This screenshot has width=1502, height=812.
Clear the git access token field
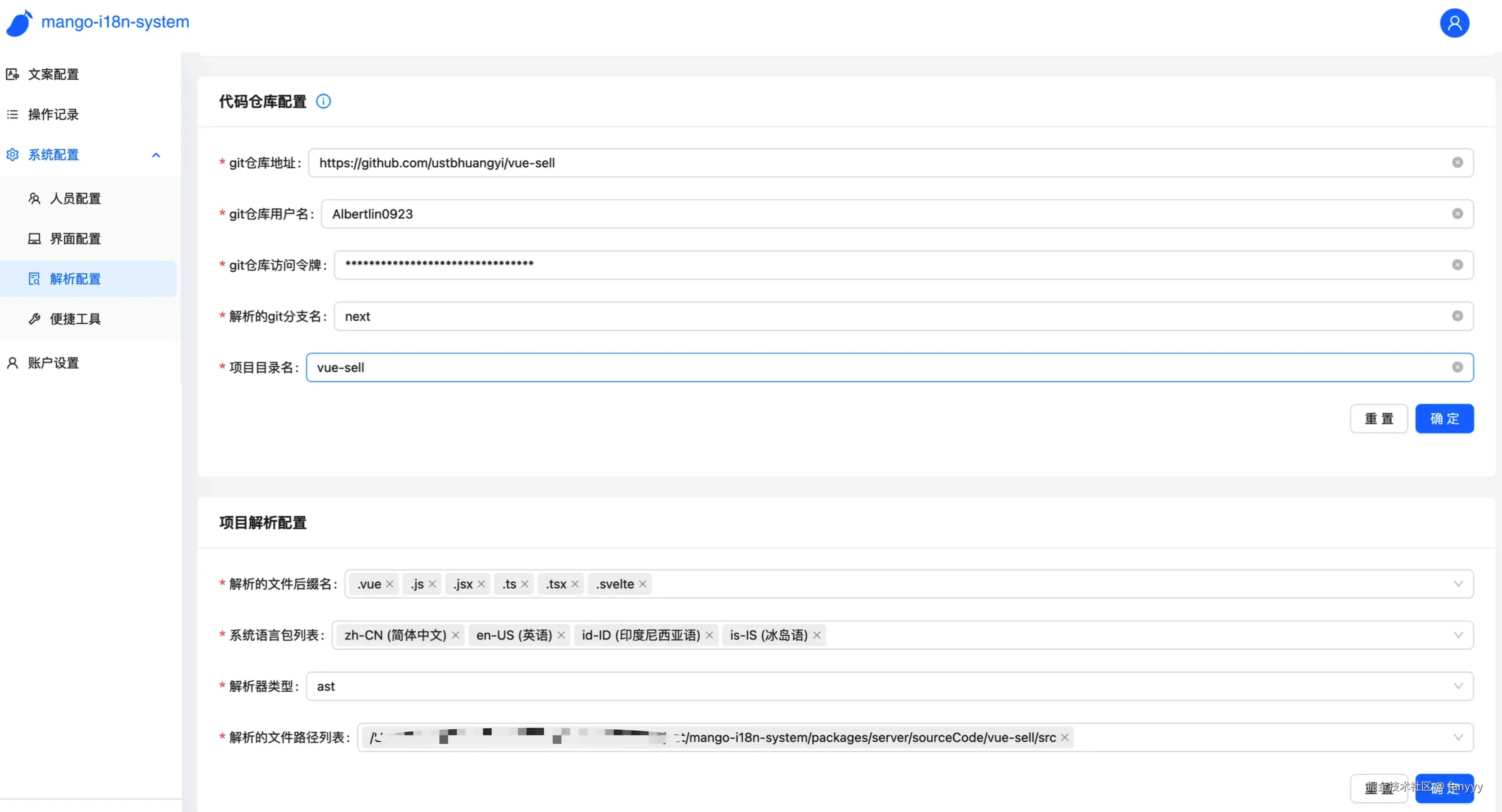pyautogui.click(x=1457, y=265)
